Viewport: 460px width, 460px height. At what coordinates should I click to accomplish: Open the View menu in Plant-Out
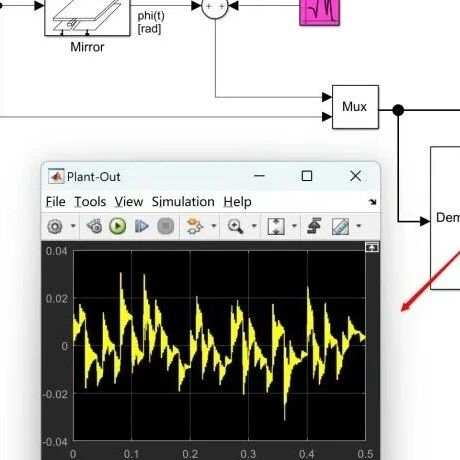pos(129,202)
